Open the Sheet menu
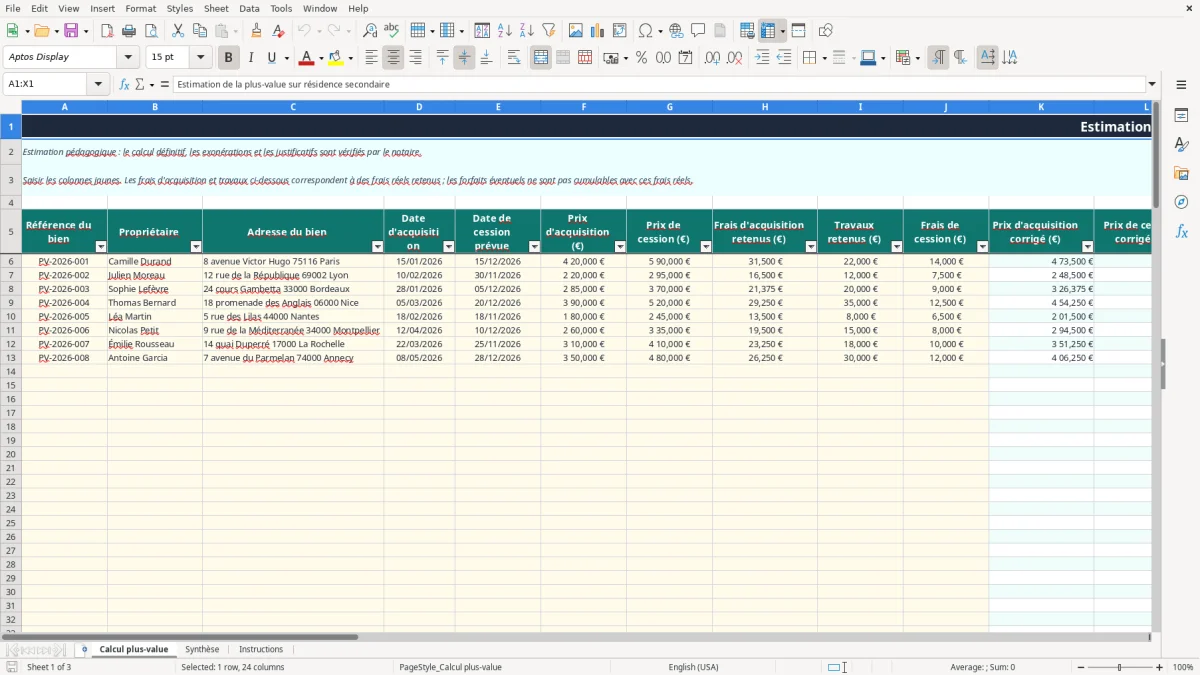This screenshot has width=1200, height=675. click(x=216, y=8)
